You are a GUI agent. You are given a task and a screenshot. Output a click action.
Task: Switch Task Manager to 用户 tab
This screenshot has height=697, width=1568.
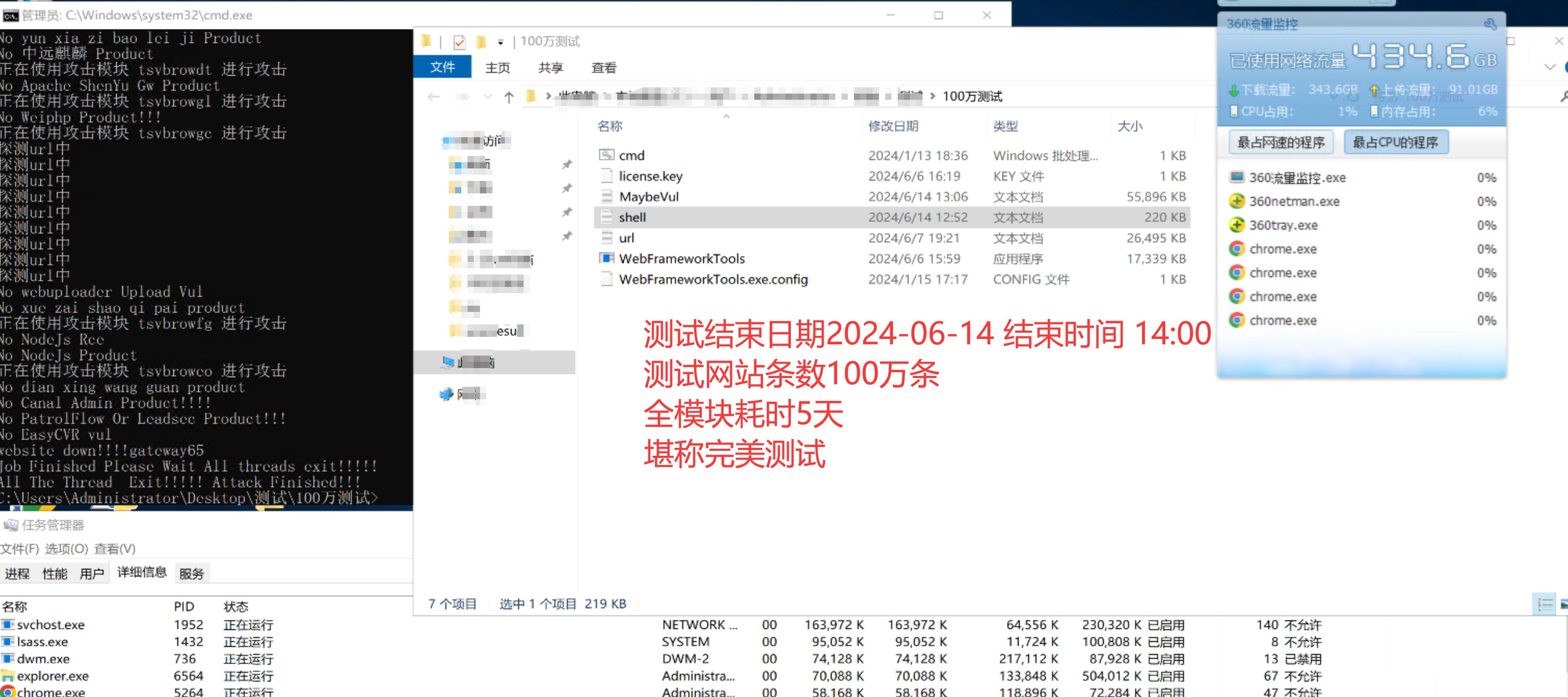click(x=92, y=573)
